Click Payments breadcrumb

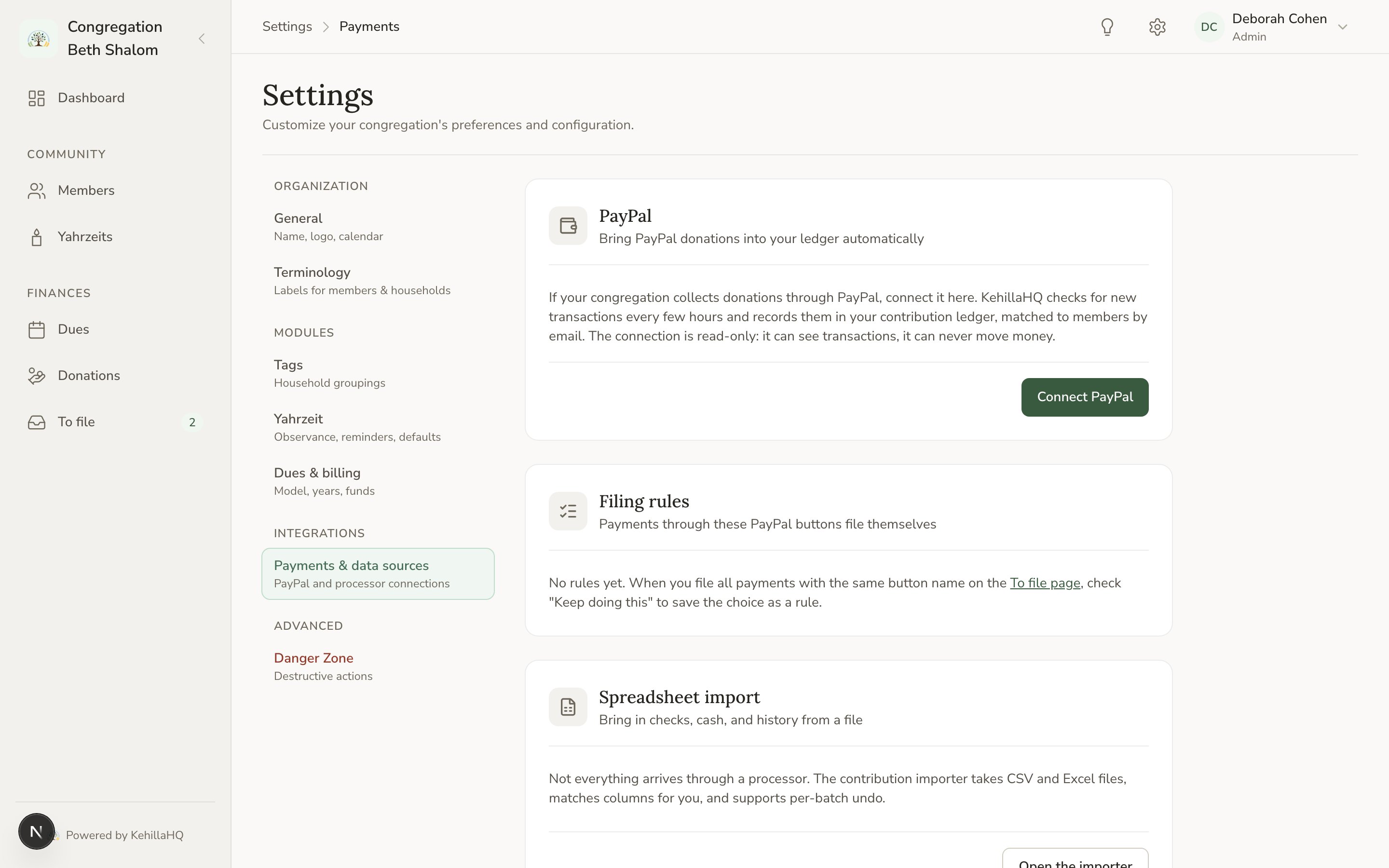tap(369, 27)
